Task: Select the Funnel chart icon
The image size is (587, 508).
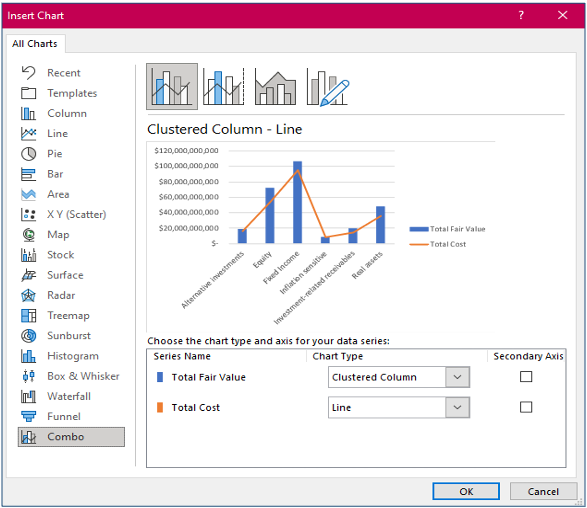Action: coord(28,416)
